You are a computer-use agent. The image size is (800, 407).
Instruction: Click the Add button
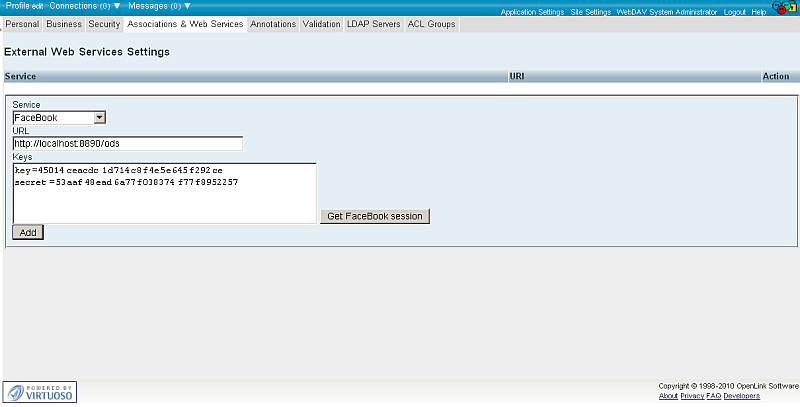click(x=28, y=232)
